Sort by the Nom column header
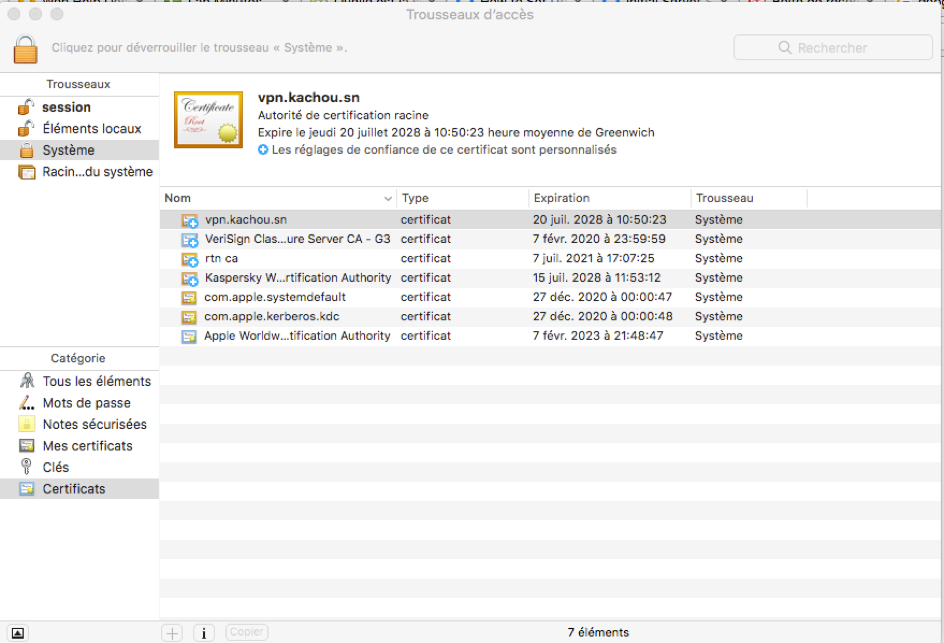944x643 pixels. coord(278,198)
